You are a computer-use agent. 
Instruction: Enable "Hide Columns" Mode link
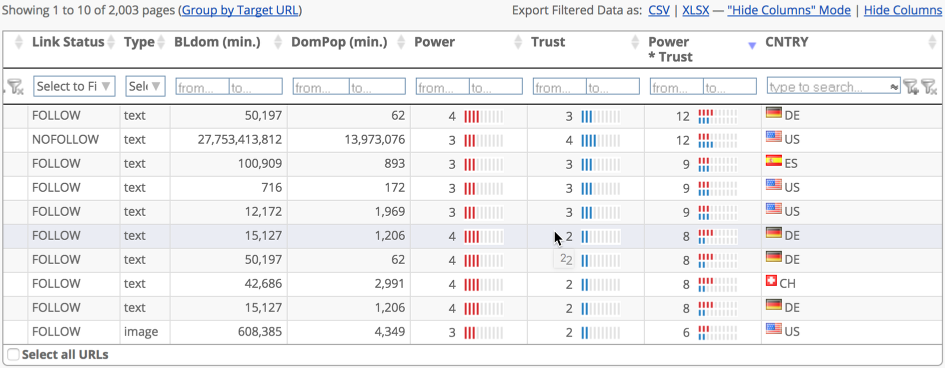click(789, 10)
